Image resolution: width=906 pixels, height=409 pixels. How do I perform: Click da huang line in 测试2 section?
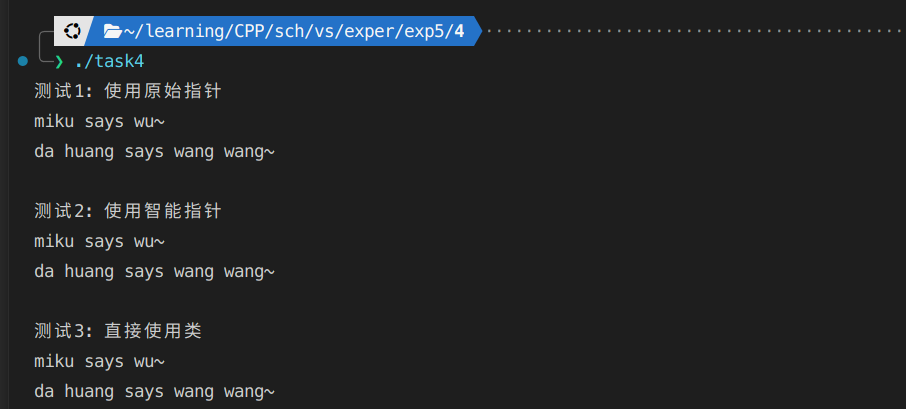click(154, 272)
